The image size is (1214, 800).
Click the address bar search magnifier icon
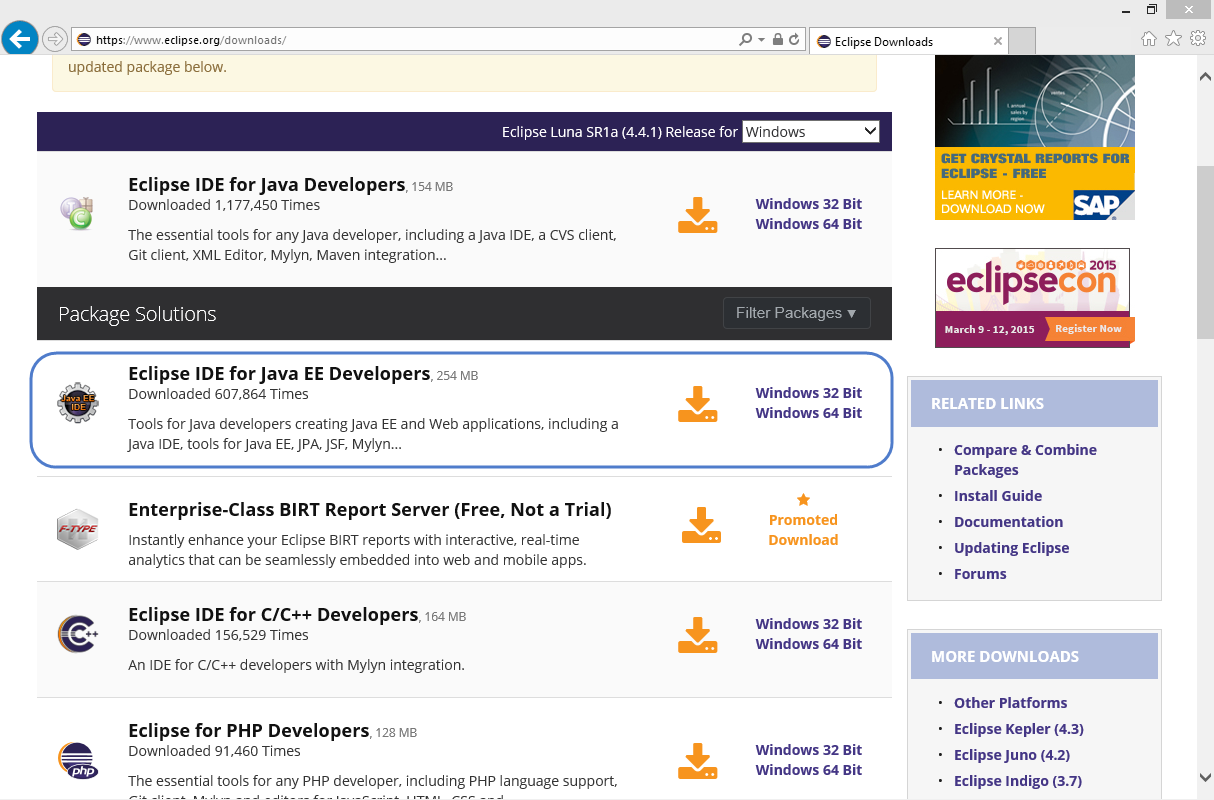coord(745,40)
